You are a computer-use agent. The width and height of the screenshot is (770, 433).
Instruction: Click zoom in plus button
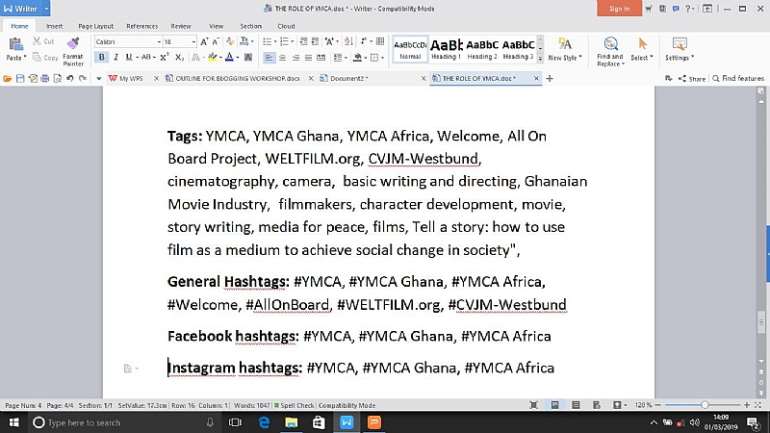click(746, 405)
